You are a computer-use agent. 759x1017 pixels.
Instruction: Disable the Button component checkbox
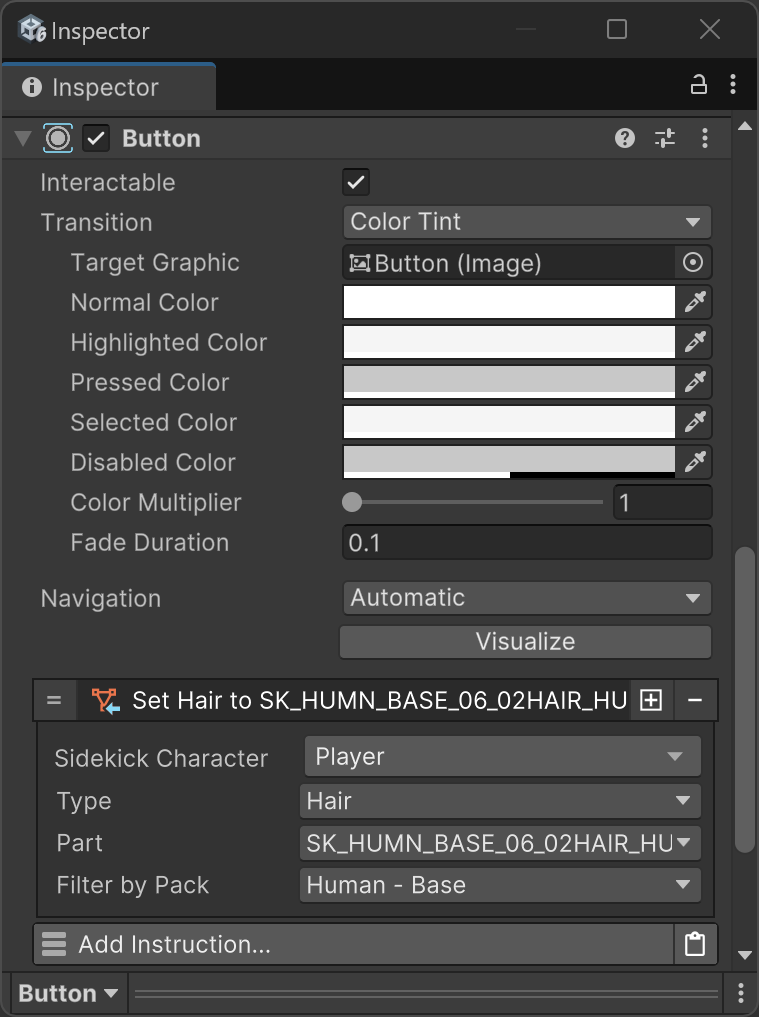click(96, 139)
